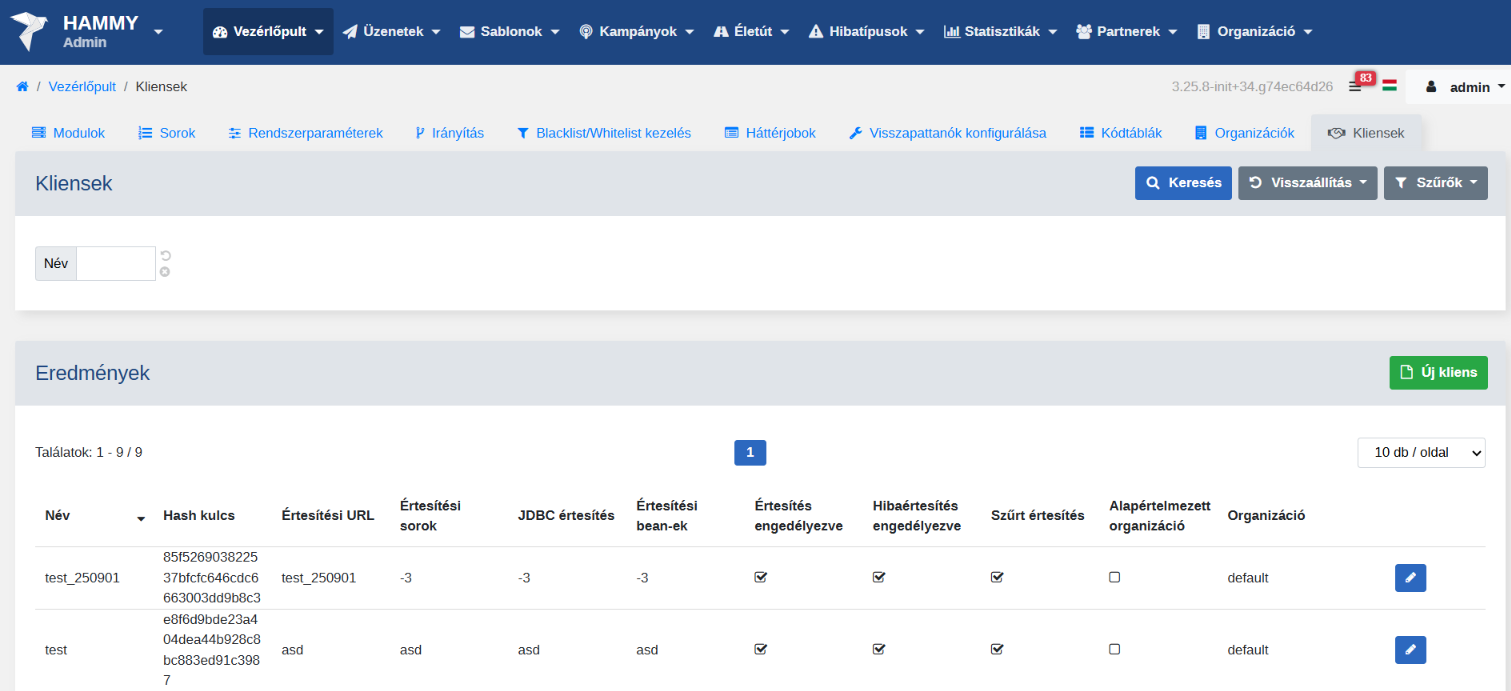Click the pencil edit icon for test_250901
The height and width of the screenshot is (691, 1511).
tap(1410, 578)
